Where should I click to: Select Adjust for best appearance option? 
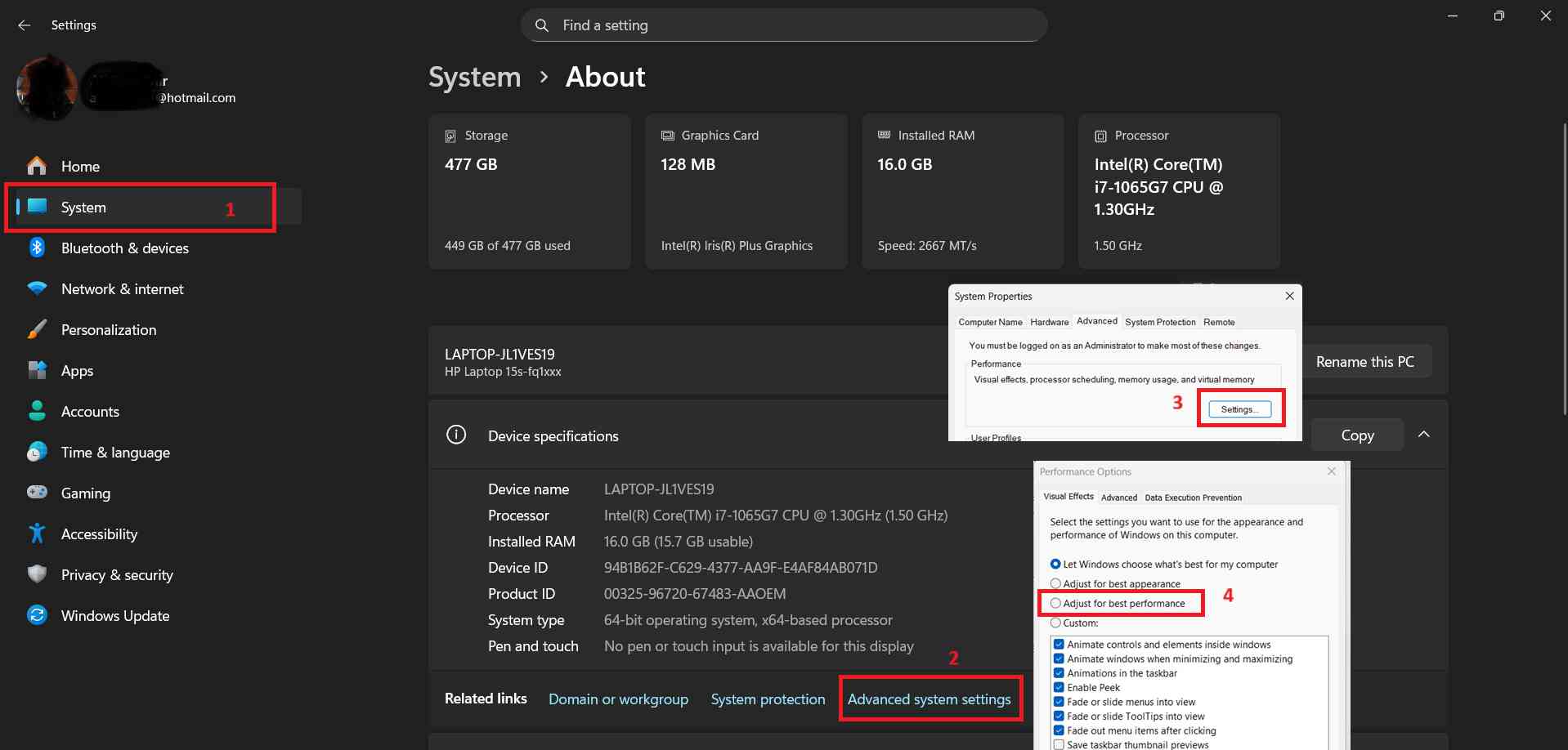tap(1056, 584)
